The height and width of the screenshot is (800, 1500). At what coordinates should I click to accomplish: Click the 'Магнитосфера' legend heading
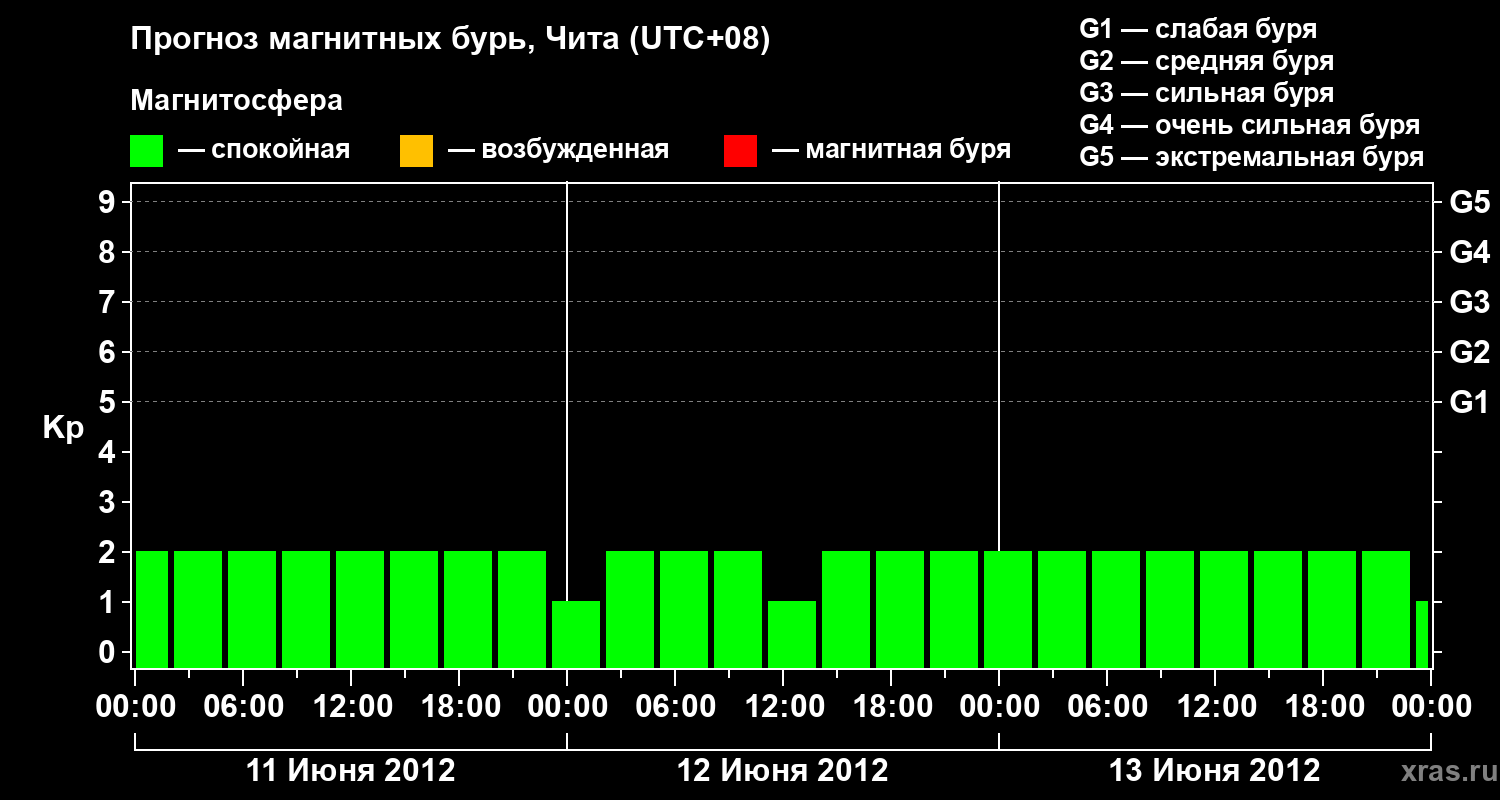[x=237, y=101]
